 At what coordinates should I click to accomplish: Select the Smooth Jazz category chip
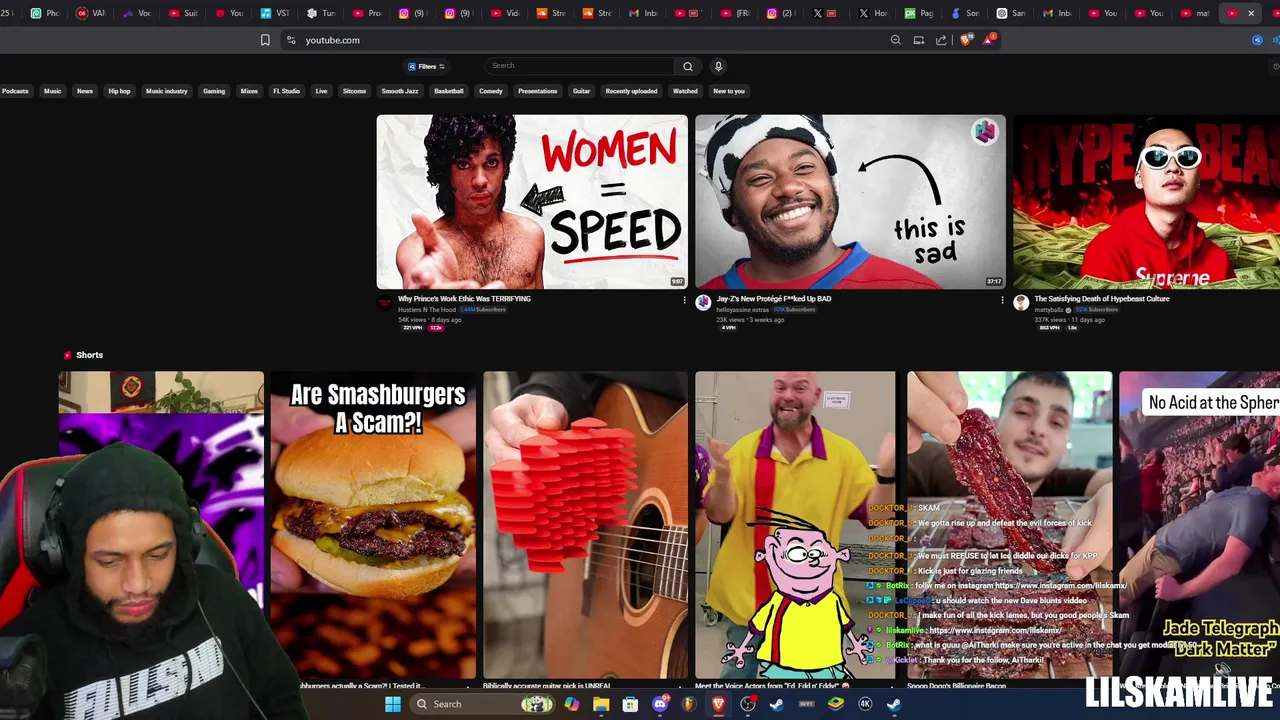(x=400, y=91)
